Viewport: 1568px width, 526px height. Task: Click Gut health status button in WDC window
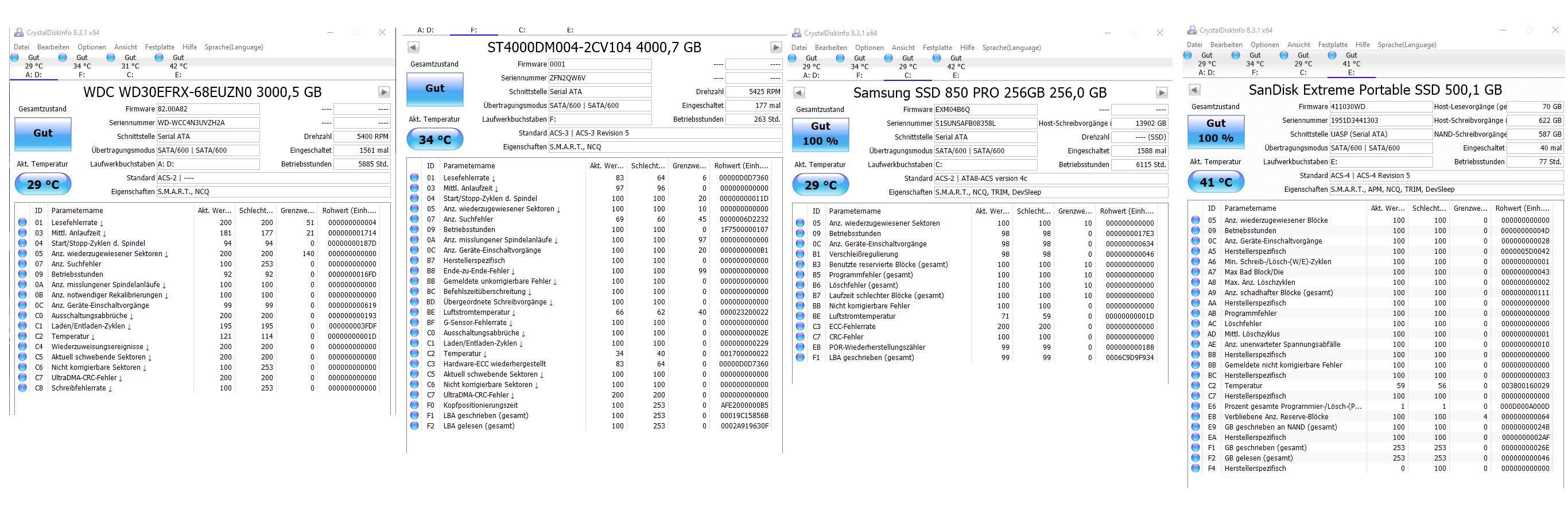[x=42, y=134]
